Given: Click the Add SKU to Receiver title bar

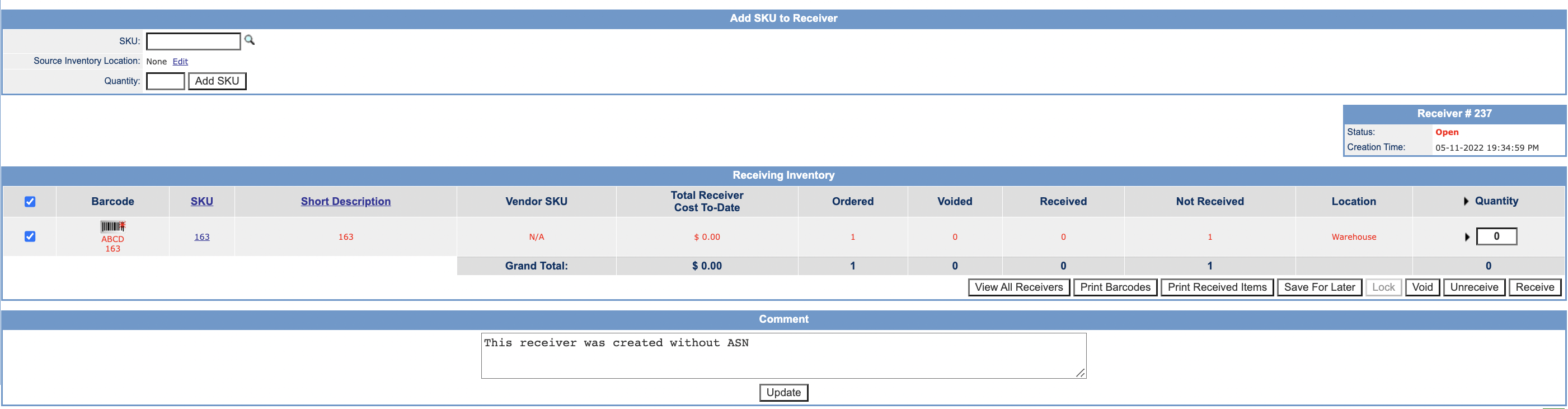Looking at the screenshot, I should tap(783, 18).
